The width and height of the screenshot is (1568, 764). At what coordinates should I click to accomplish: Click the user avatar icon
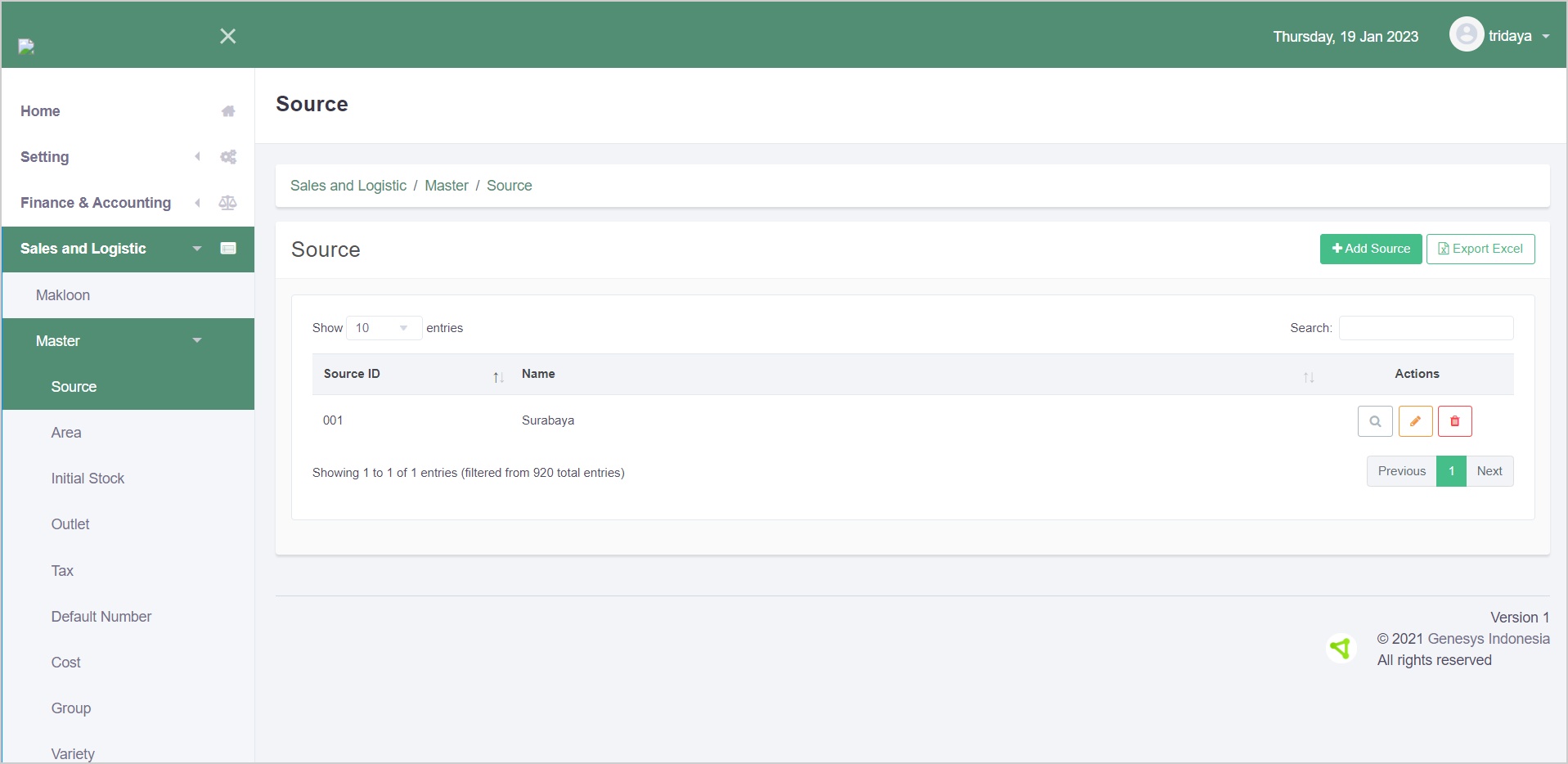1466,34
